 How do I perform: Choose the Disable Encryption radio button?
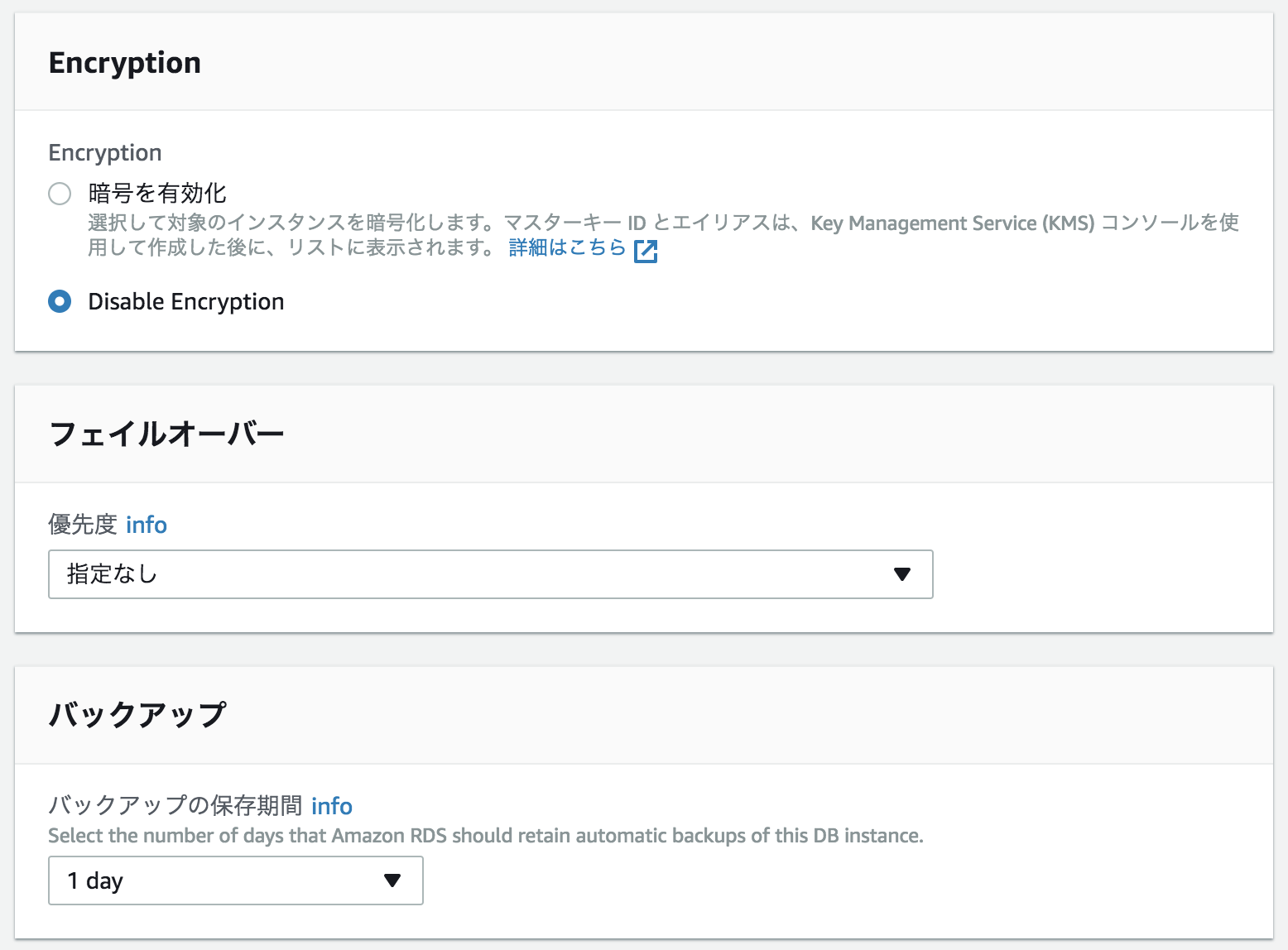[60, 301]
